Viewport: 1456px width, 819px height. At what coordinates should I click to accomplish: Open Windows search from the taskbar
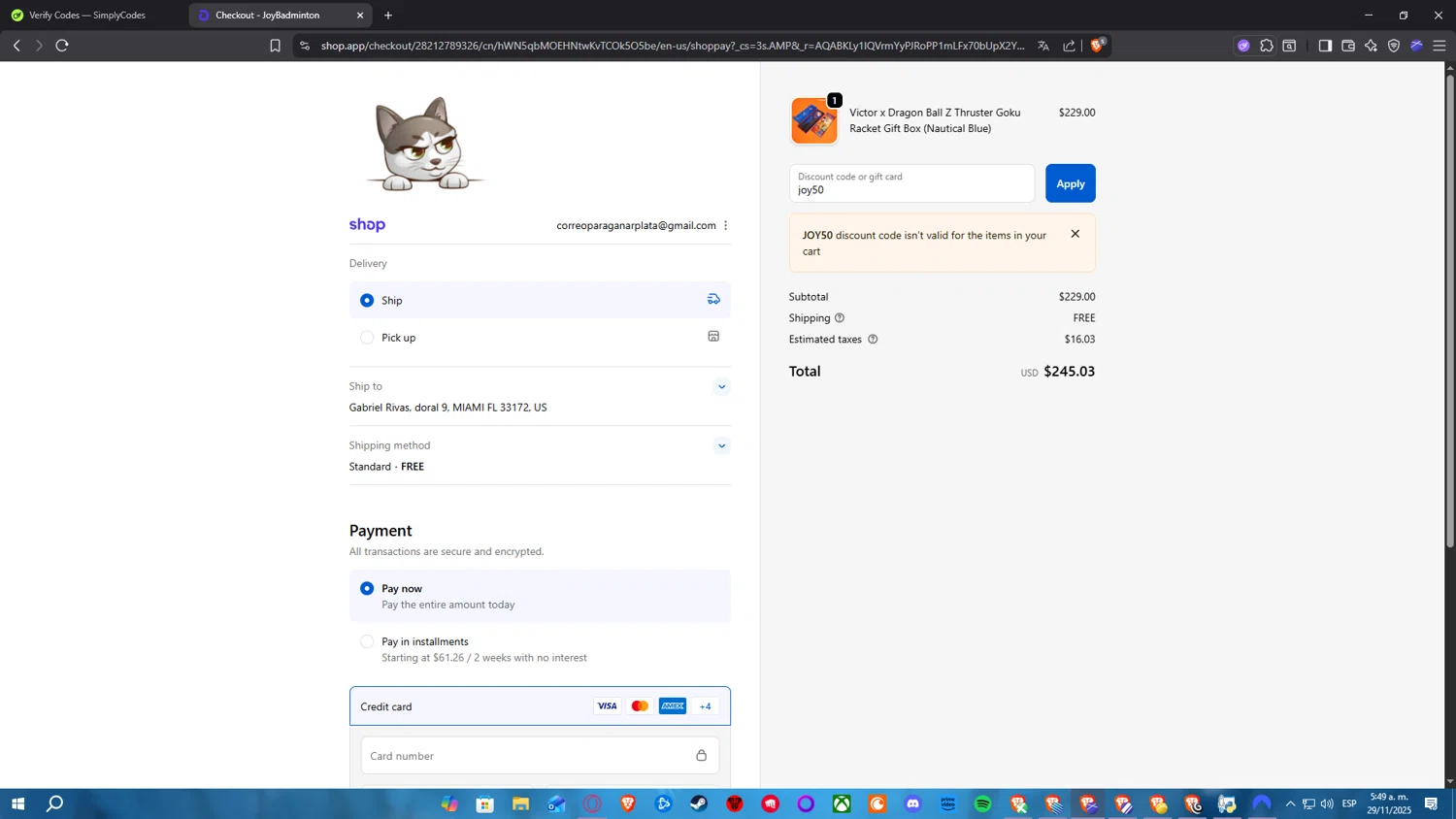tap(55, 803)
